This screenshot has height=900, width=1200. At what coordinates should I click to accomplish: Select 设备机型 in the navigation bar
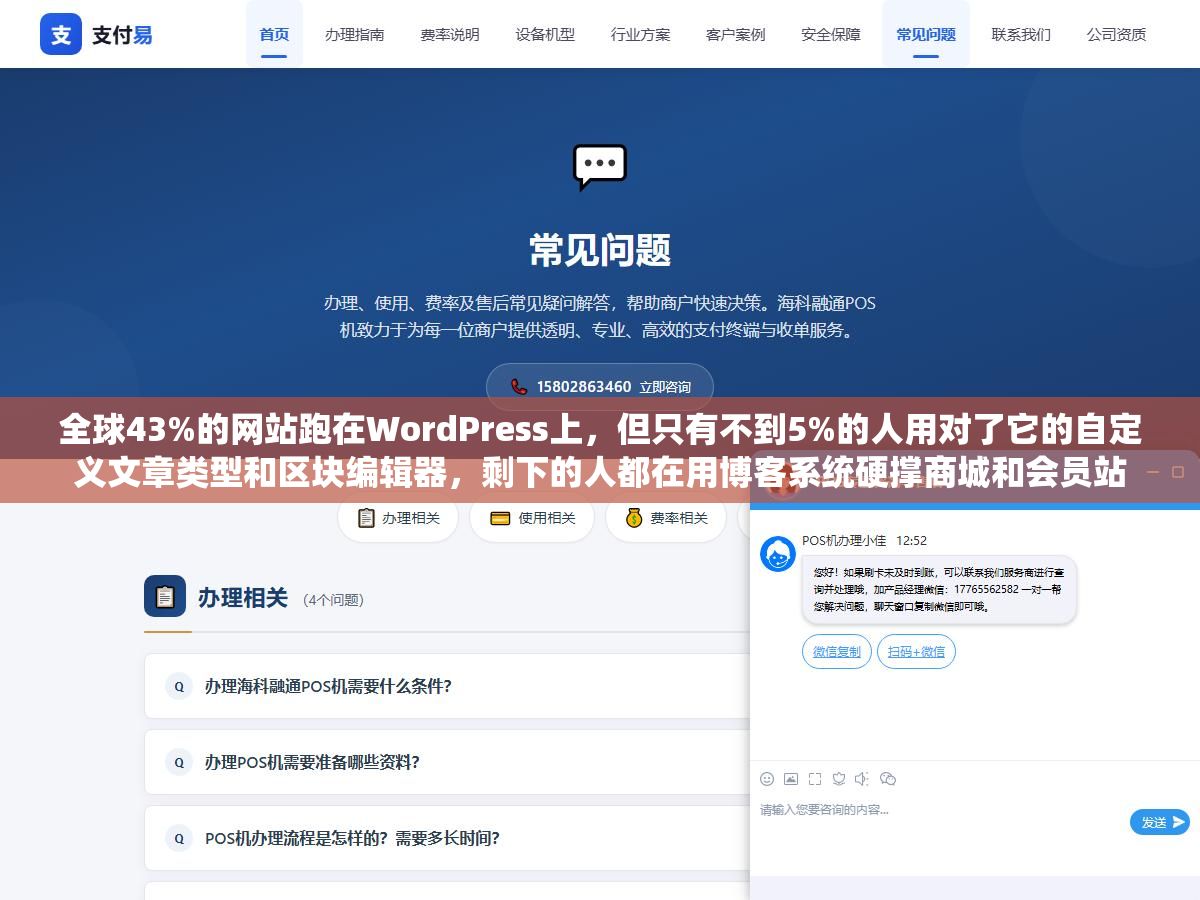pos(545,34)
